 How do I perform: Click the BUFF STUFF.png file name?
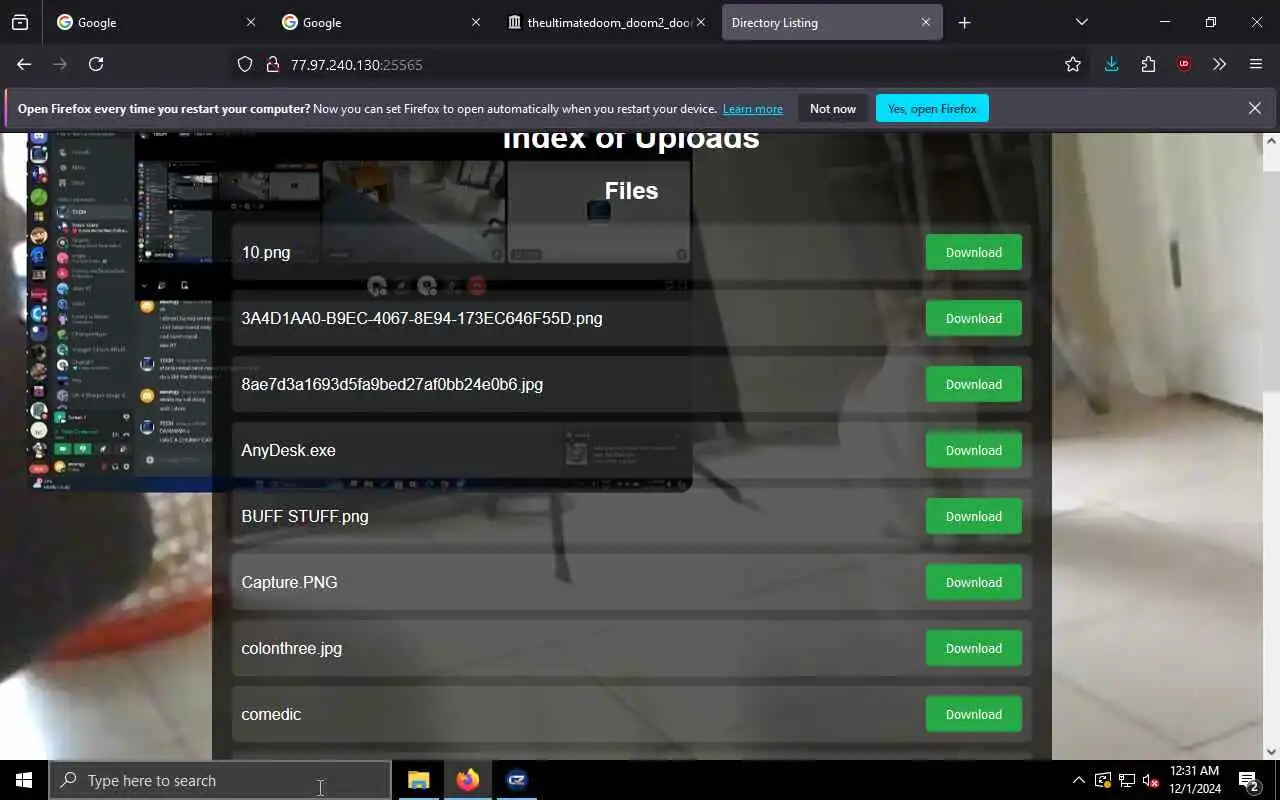tap(304, 516)
